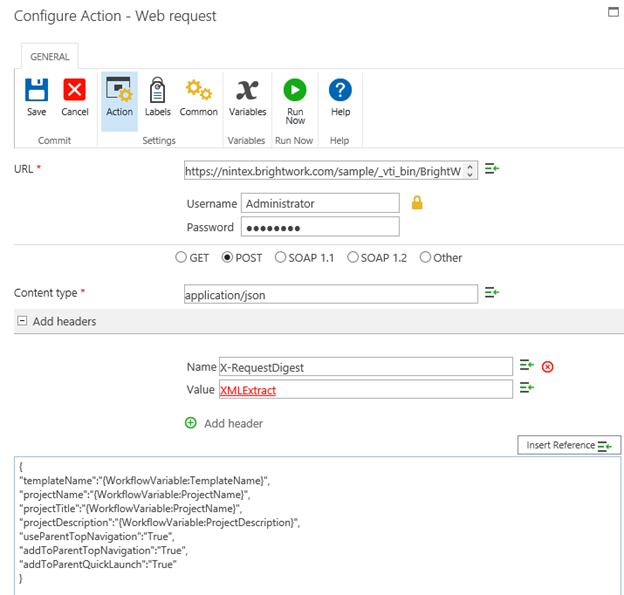The height and width of the screenshot is (595, 624).
Task: Click the "templateName" line in body
Action: 144,480
